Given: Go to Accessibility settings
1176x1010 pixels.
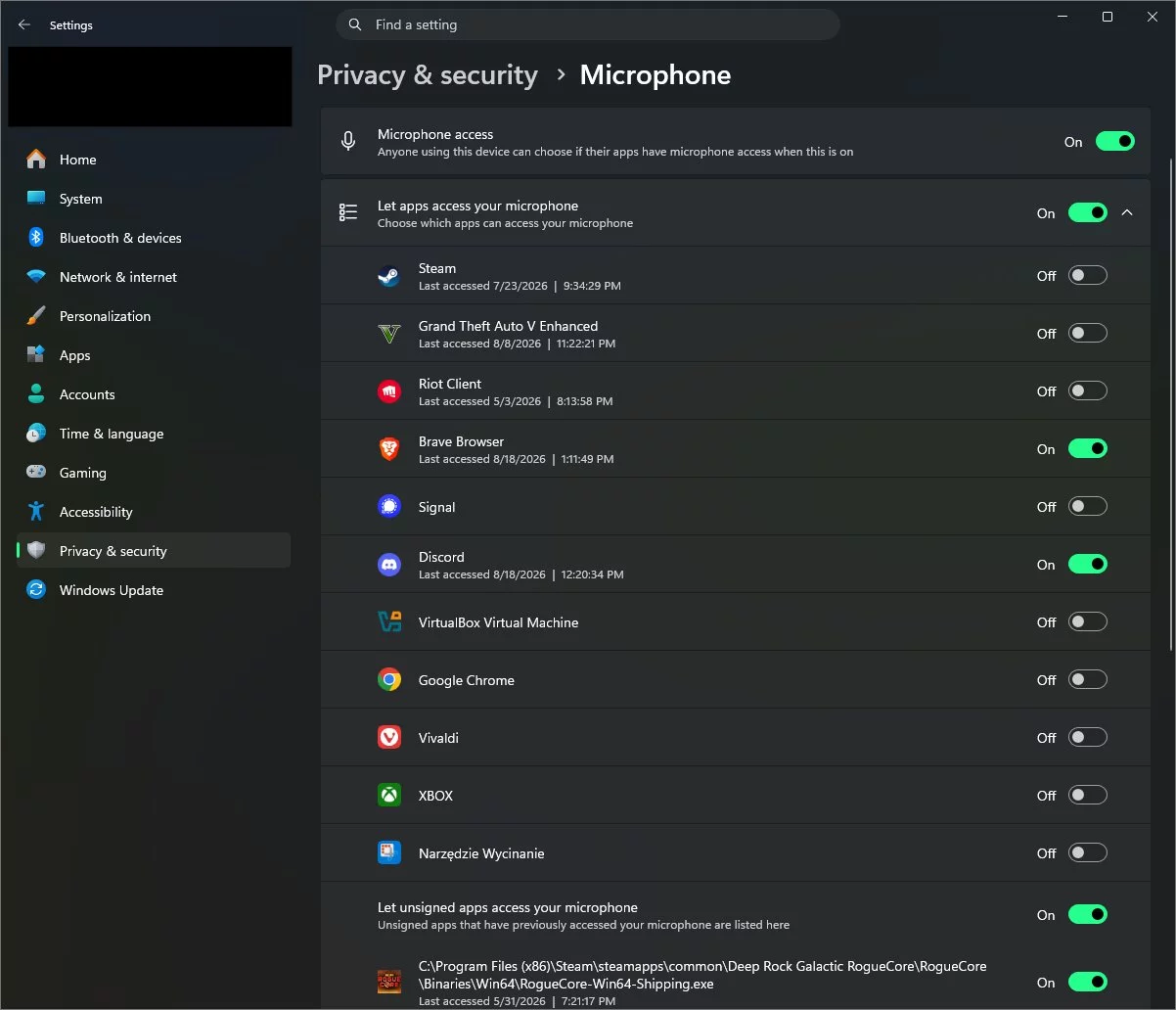Looking at the screenshot, I should 154,512.
